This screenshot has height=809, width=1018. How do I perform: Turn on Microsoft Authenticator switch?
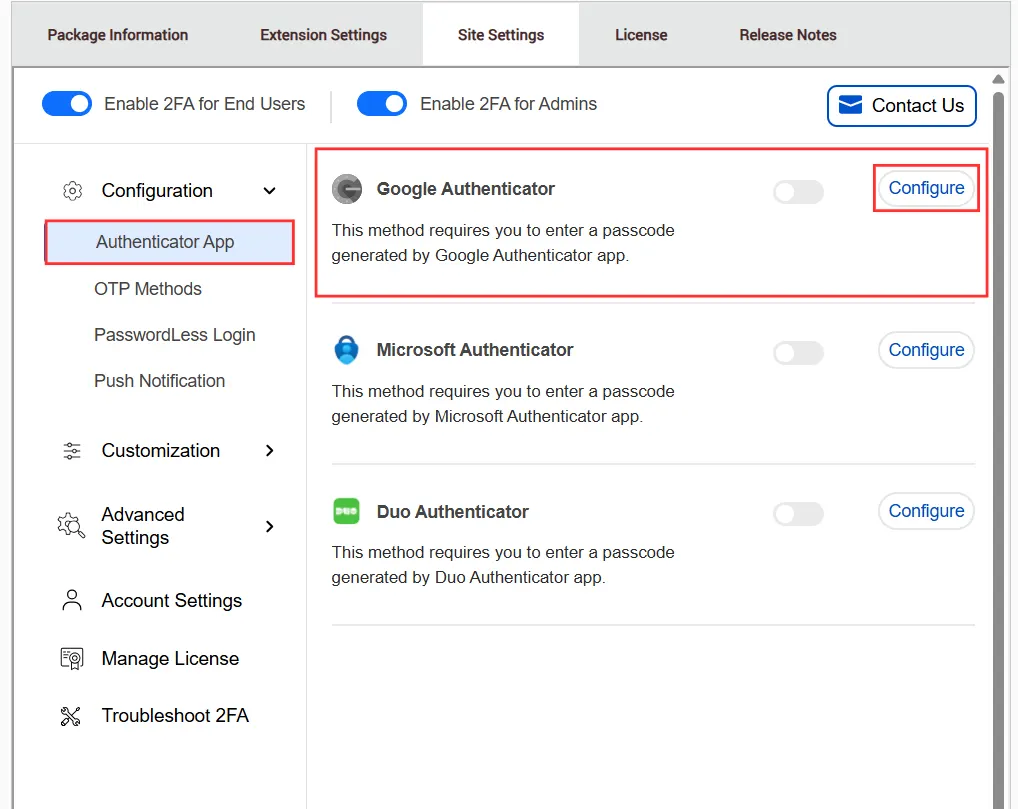[x=798, y=352]
